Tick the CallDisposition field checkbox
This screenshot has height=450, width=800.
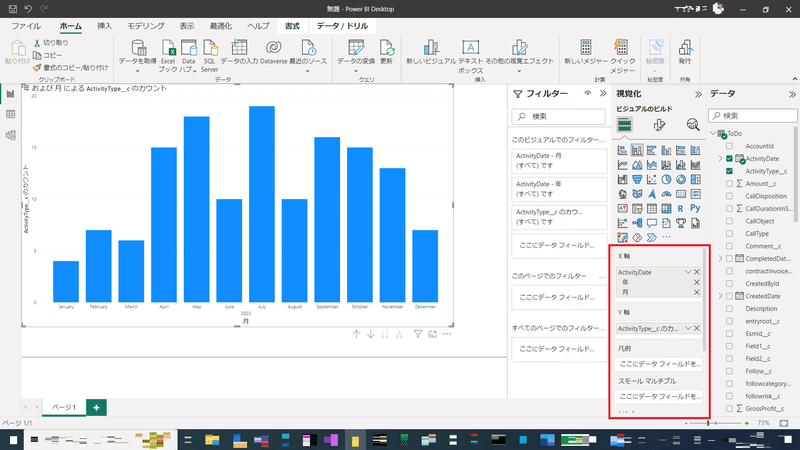click(729, 196)
